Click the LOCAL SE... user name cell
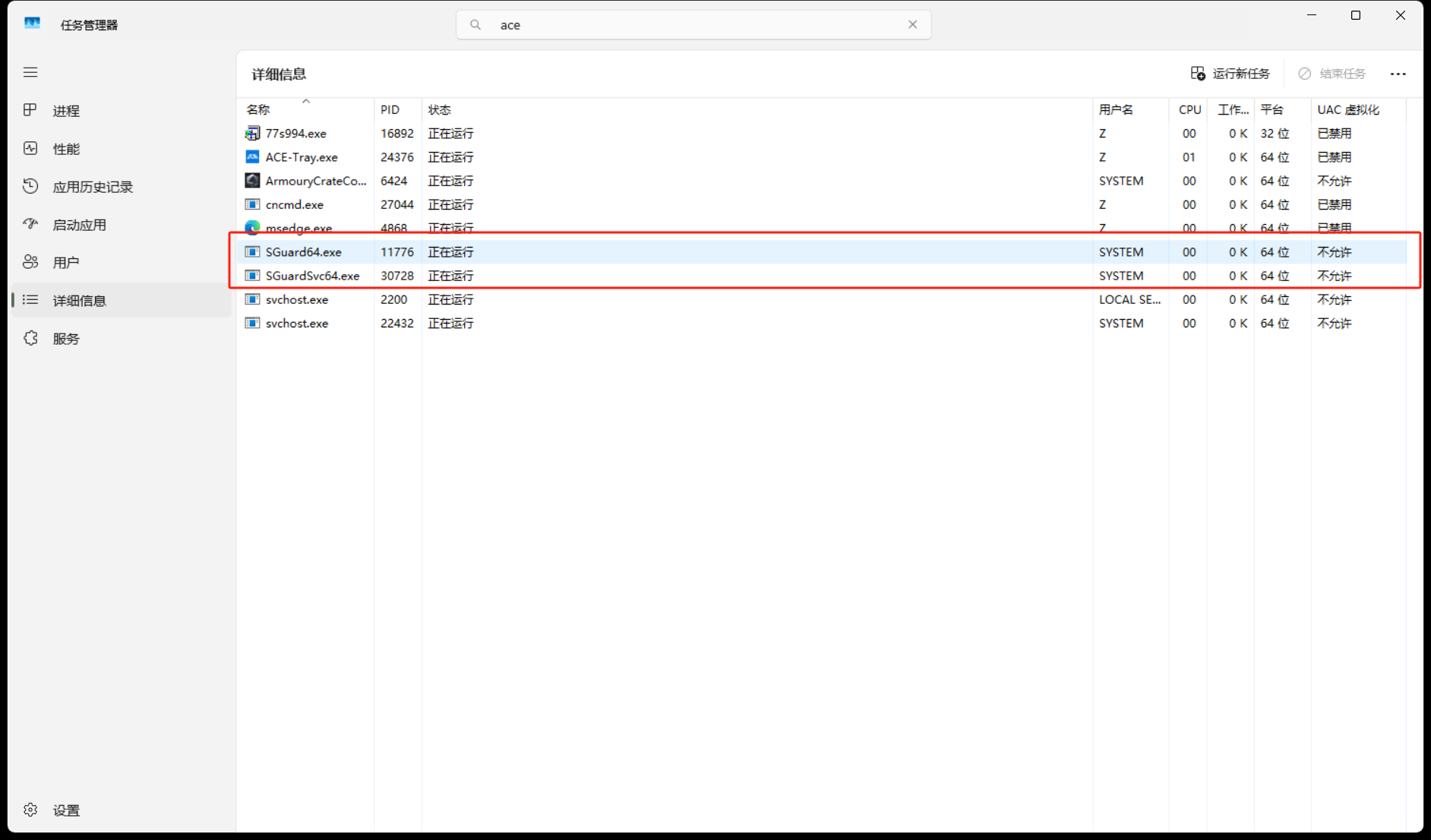The height and width of the screenshot is (840, 1431). (x=1129, y=299)
